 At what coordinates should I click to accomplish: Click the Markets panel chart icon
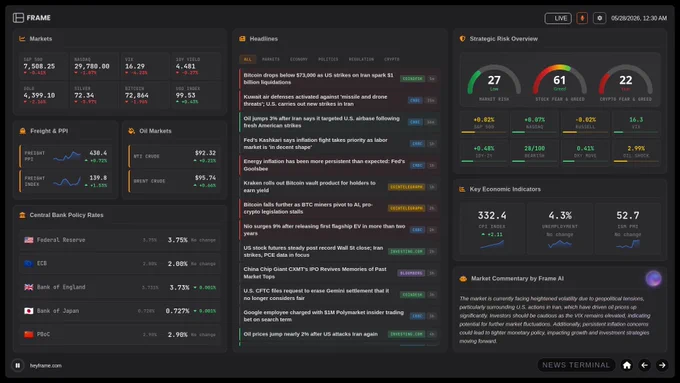tap(22, 39)
